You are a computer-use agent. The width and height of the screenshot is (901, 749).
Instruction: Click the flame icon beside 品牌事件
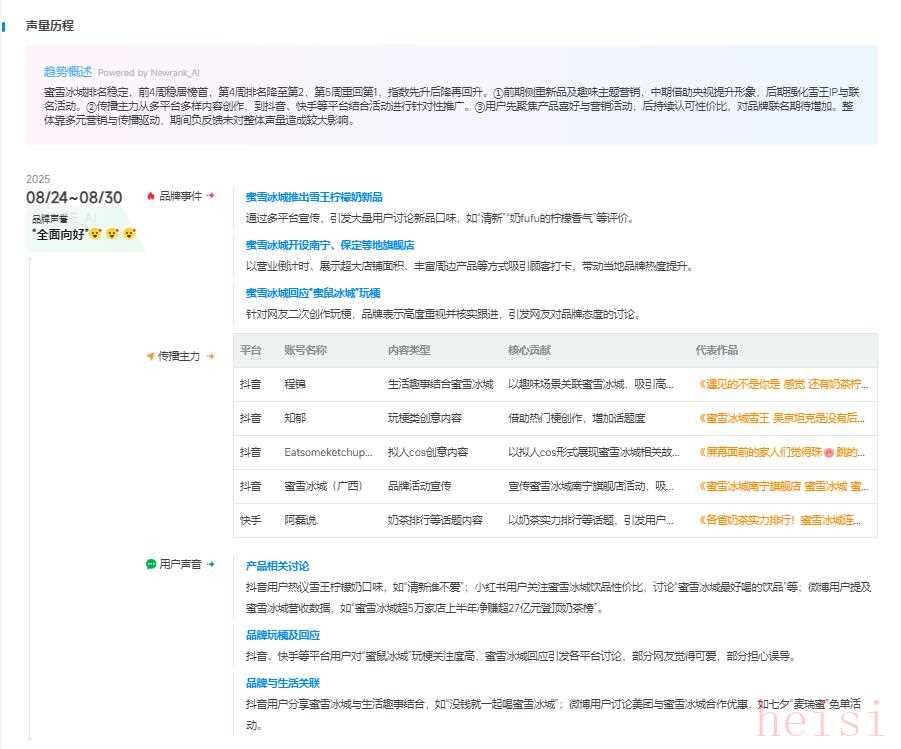coord(151,196)
